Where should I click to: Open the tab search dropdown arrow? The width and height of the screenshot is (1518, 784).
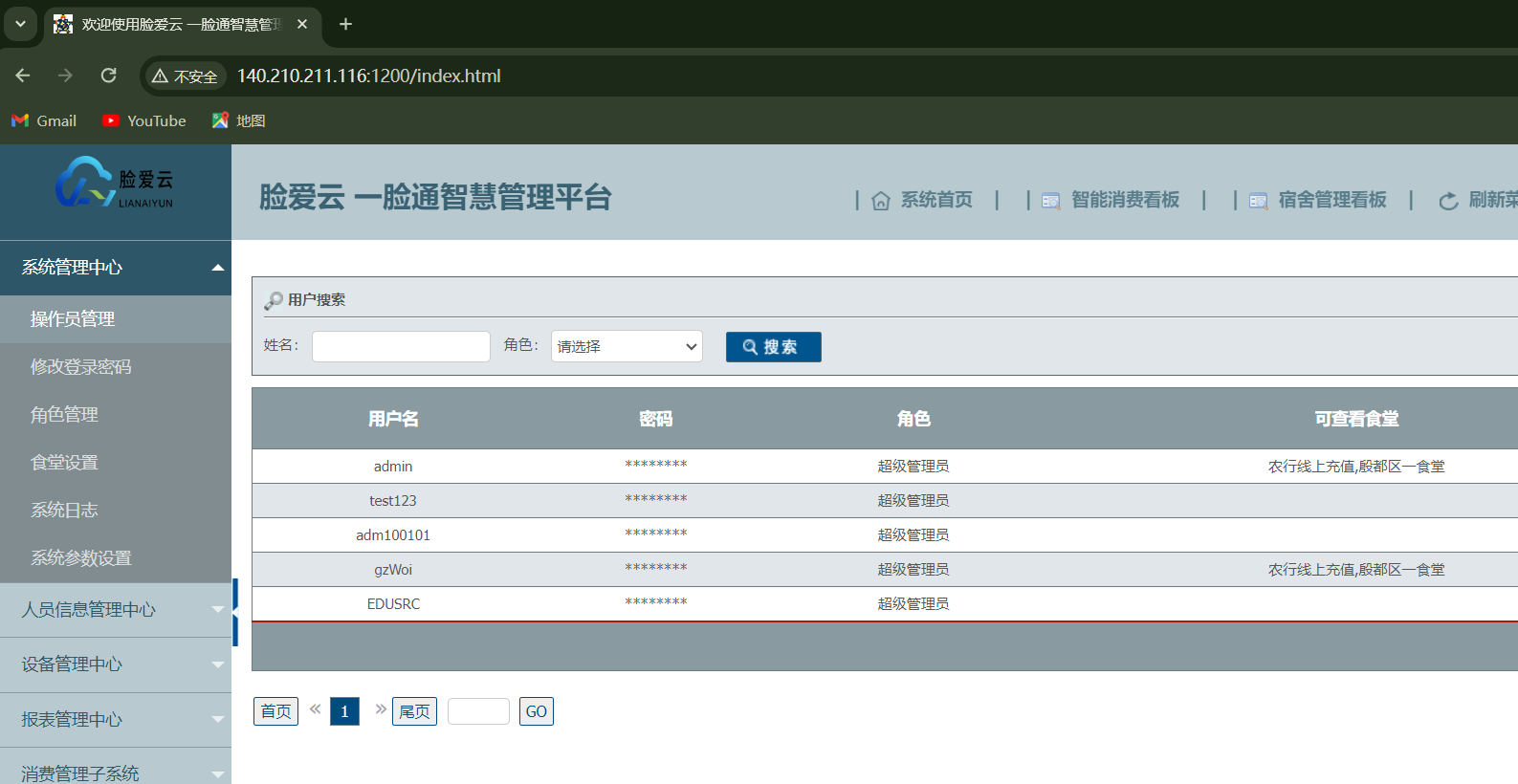(20, 24)
